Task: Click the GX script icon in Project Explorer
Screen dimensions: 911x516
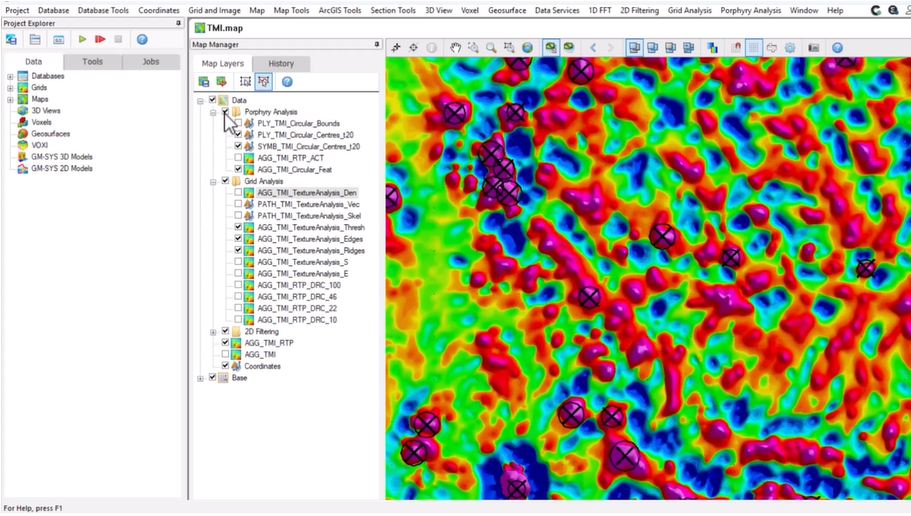Action: tap(59, 40)
